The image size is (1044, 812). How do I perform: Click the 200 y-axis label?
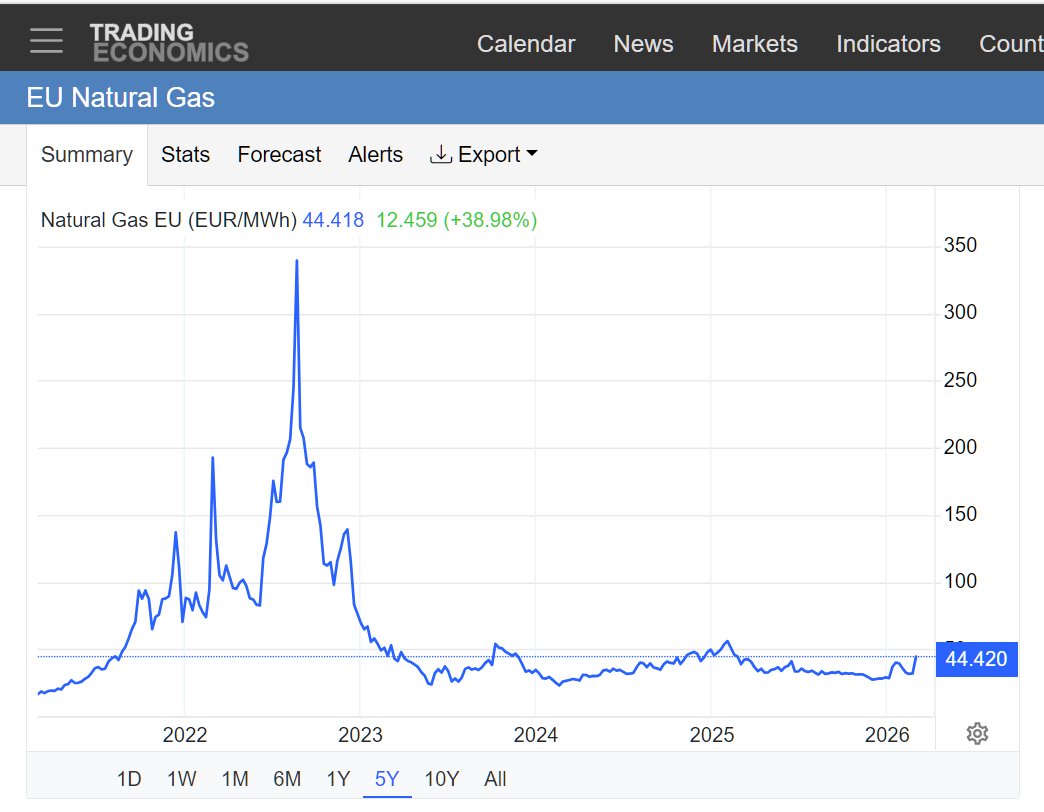(960, 447)
